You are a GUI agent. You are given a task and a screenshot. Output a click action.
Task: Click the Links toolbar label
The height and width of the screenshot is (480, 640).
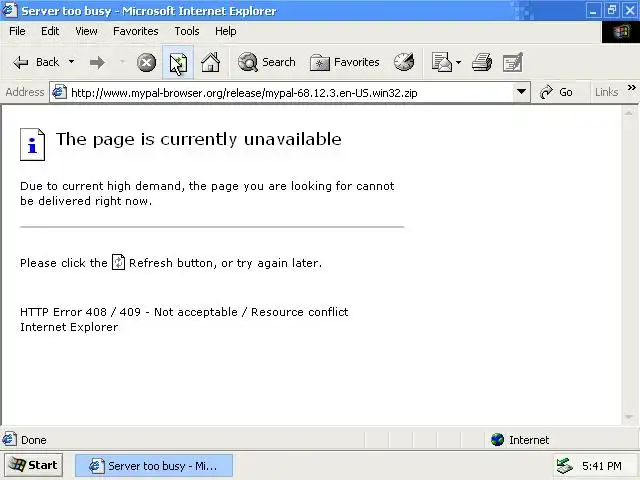pyautogui.click(x=606, y=92)
